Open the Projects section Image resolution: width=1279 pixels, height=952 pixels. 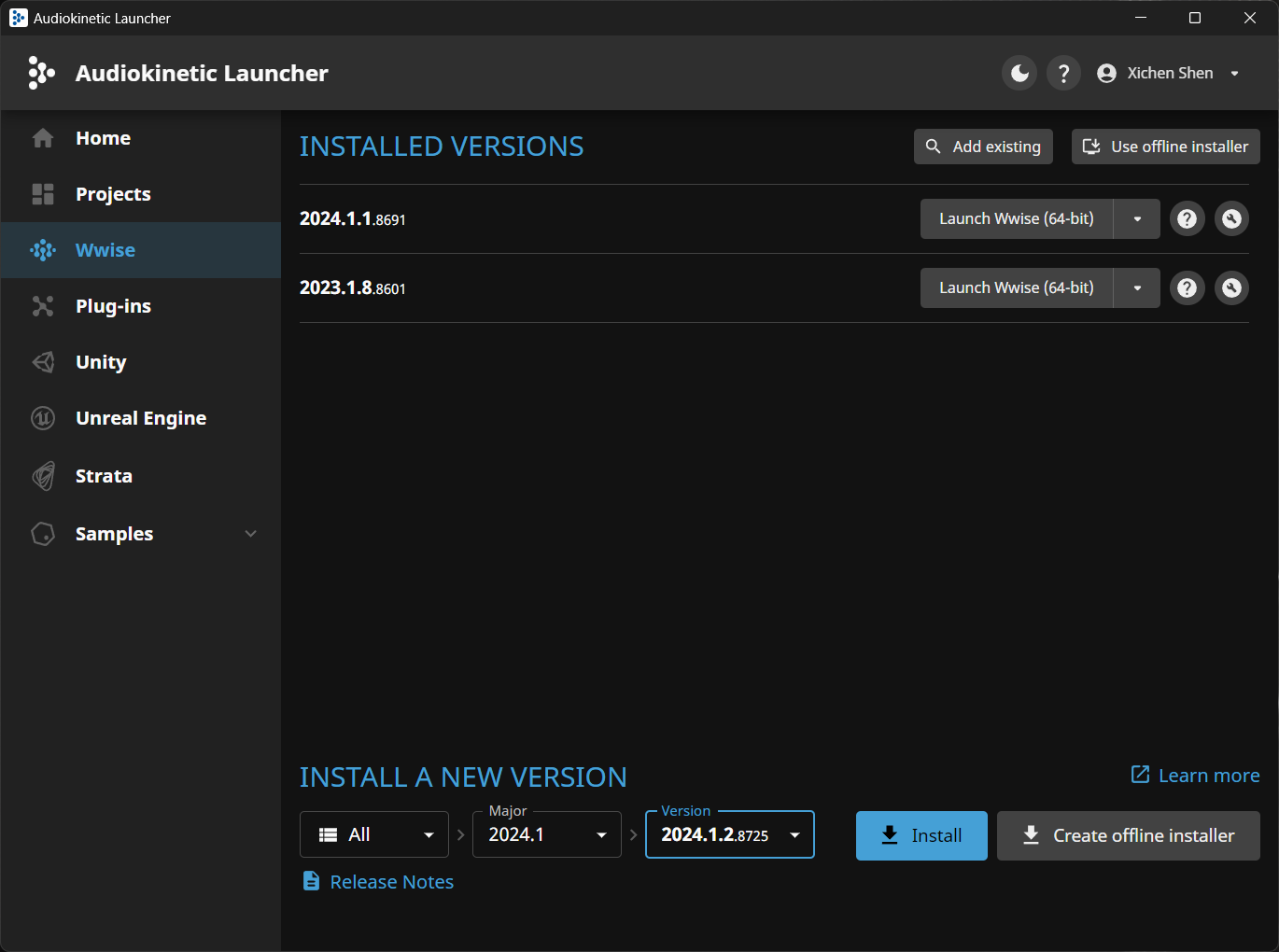point(141,194)
